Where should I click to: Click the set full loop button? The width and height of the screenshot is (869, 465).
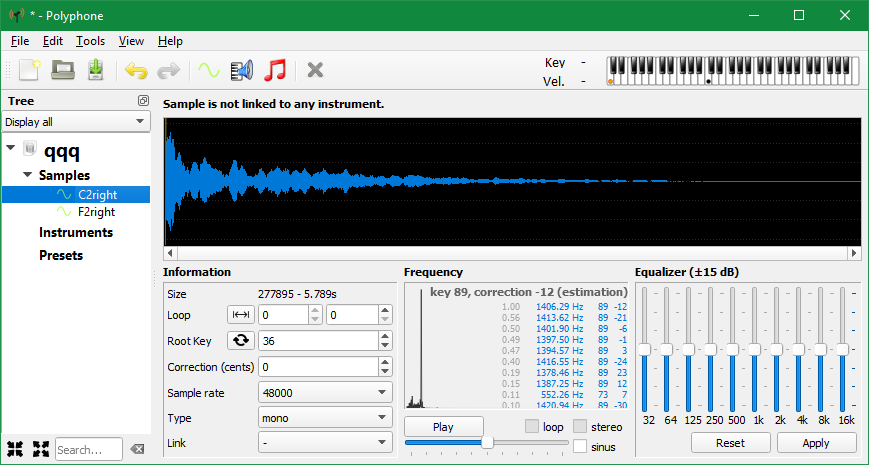(241, 315)
